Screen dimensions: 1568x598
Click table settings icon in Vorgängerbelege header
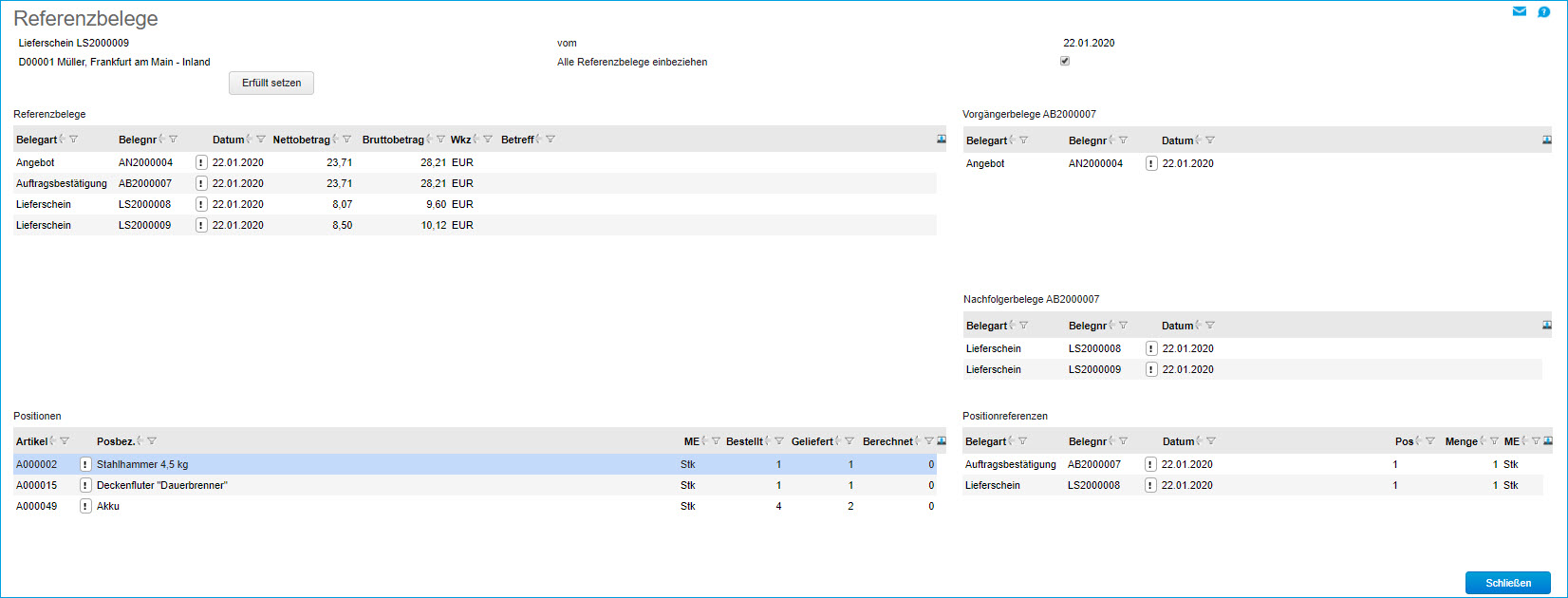[1547, 140]
